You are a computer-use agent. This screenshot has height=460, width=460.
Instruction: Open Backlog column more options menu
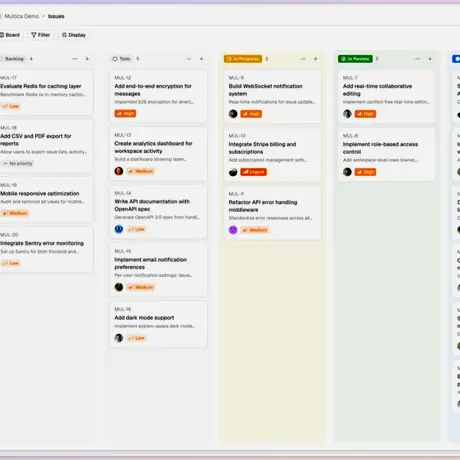click(75, 59)
